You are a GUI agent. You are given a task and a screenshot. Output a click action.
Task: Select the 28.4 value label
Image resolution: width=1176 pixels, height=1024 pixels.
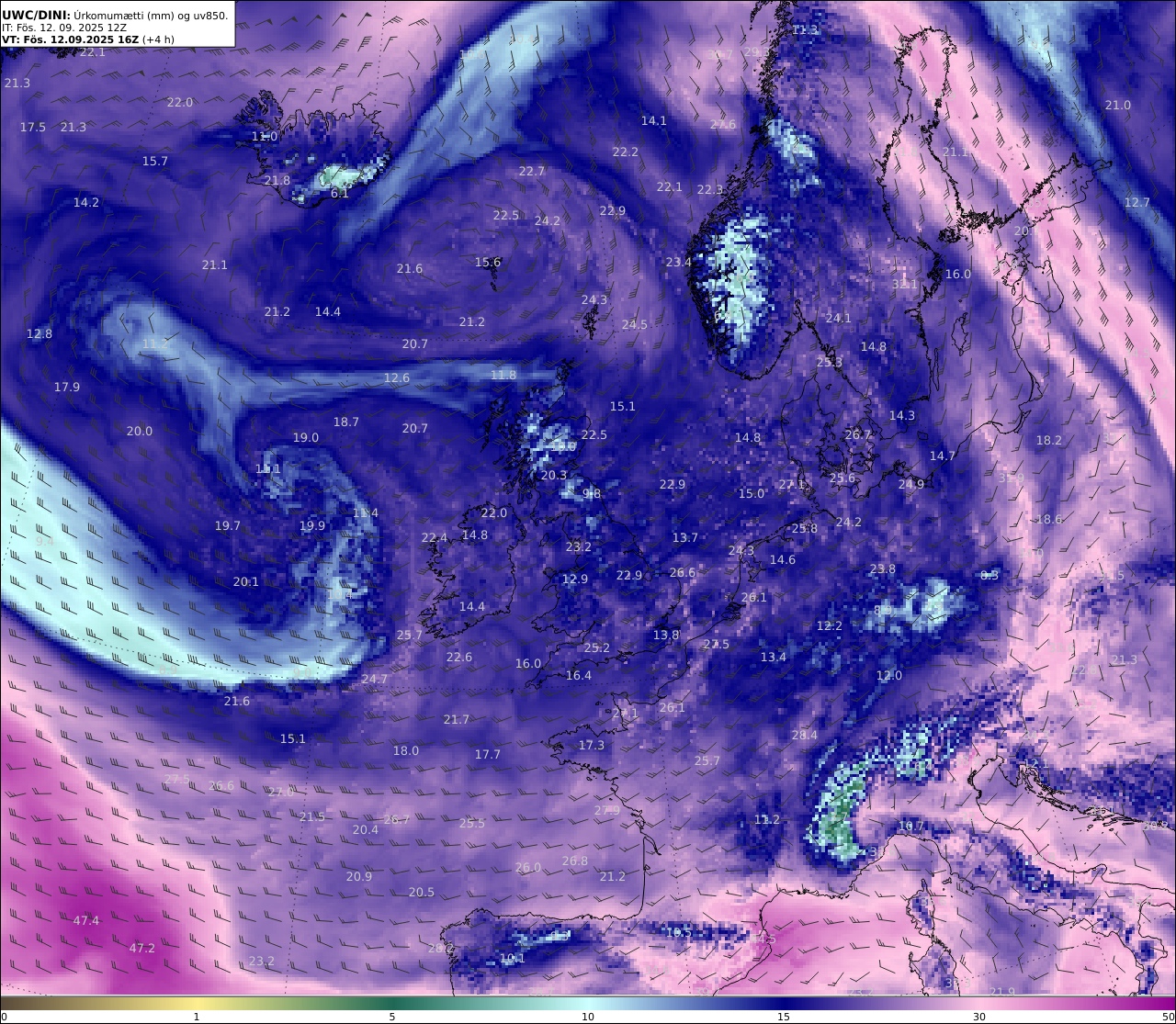pos(805,735)
